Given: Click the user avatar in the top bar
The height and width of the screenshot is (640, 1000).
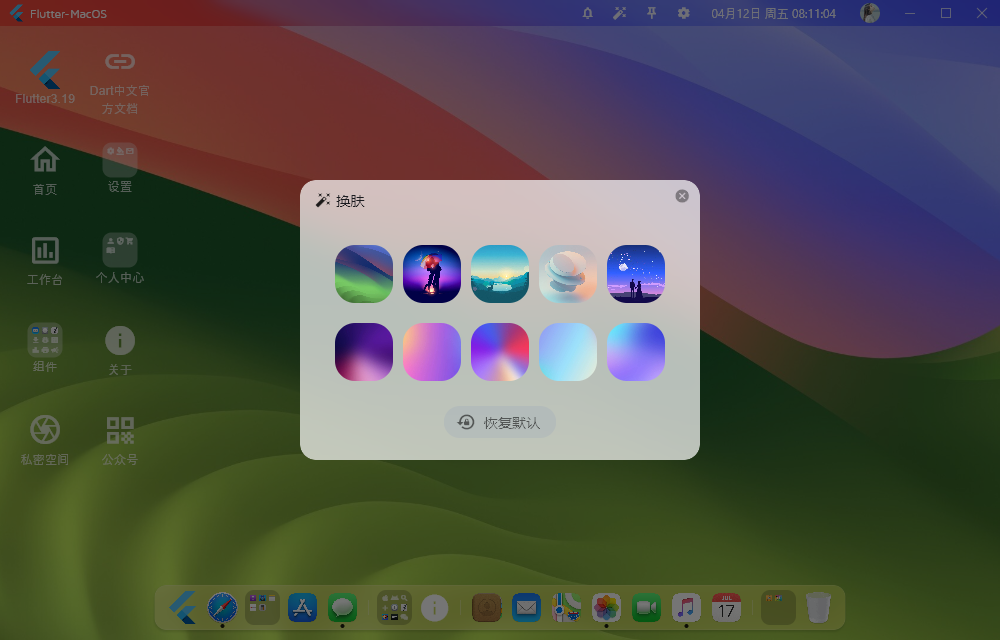Looking at the screenshot, I should point(868,13).
